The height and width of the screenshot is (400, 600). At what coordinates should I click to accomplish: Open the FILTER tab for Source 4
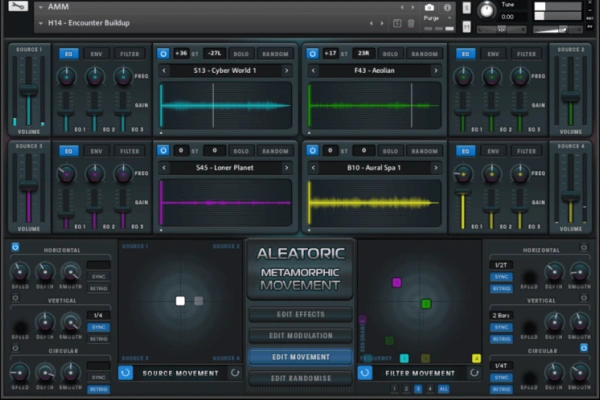tap(526, 150)
